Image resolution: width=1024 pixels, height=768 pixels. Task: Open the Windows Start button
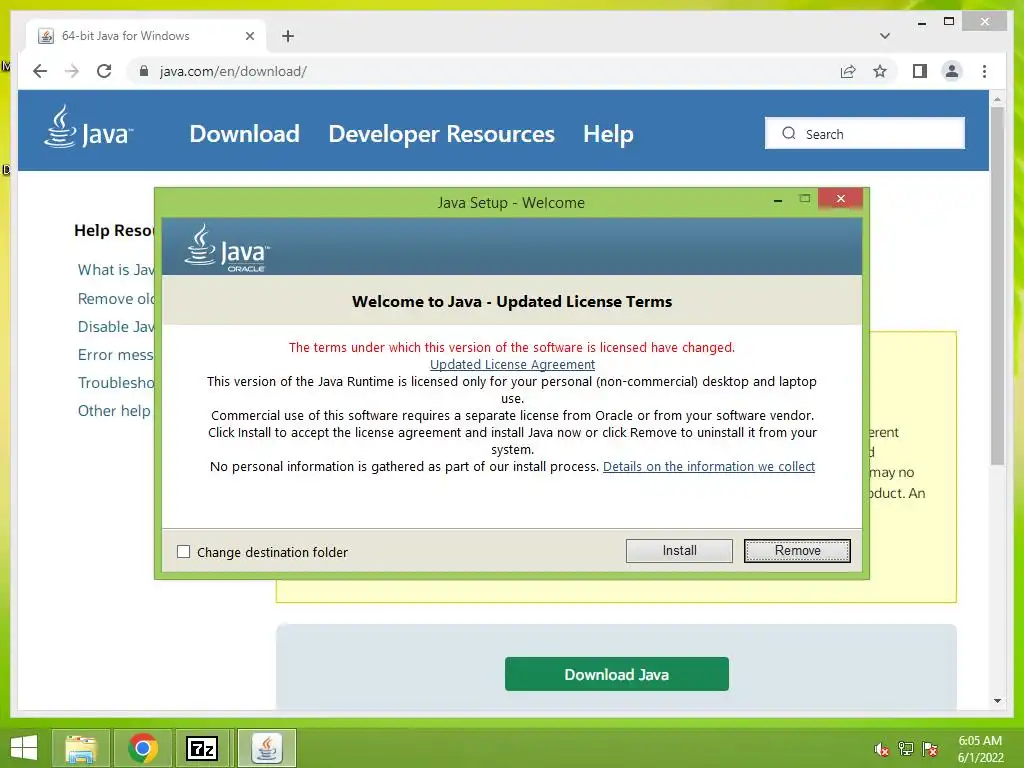(x=24, y=748)
